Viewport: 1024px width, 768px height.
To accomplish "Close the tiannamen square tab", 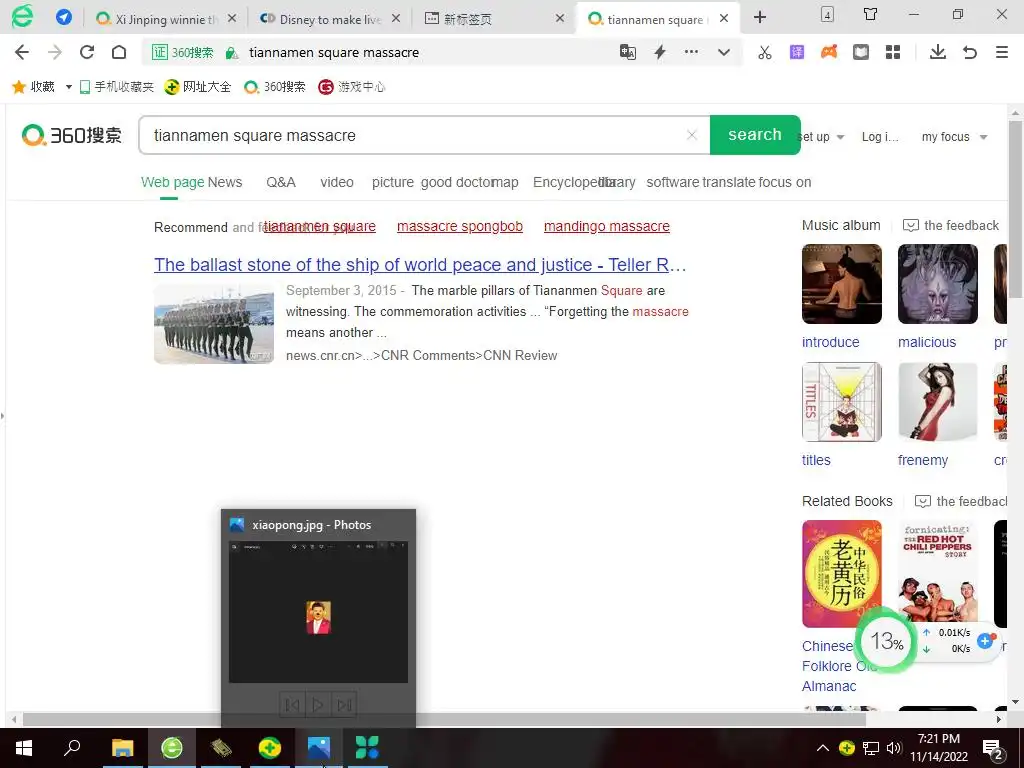I will [724, 19].
